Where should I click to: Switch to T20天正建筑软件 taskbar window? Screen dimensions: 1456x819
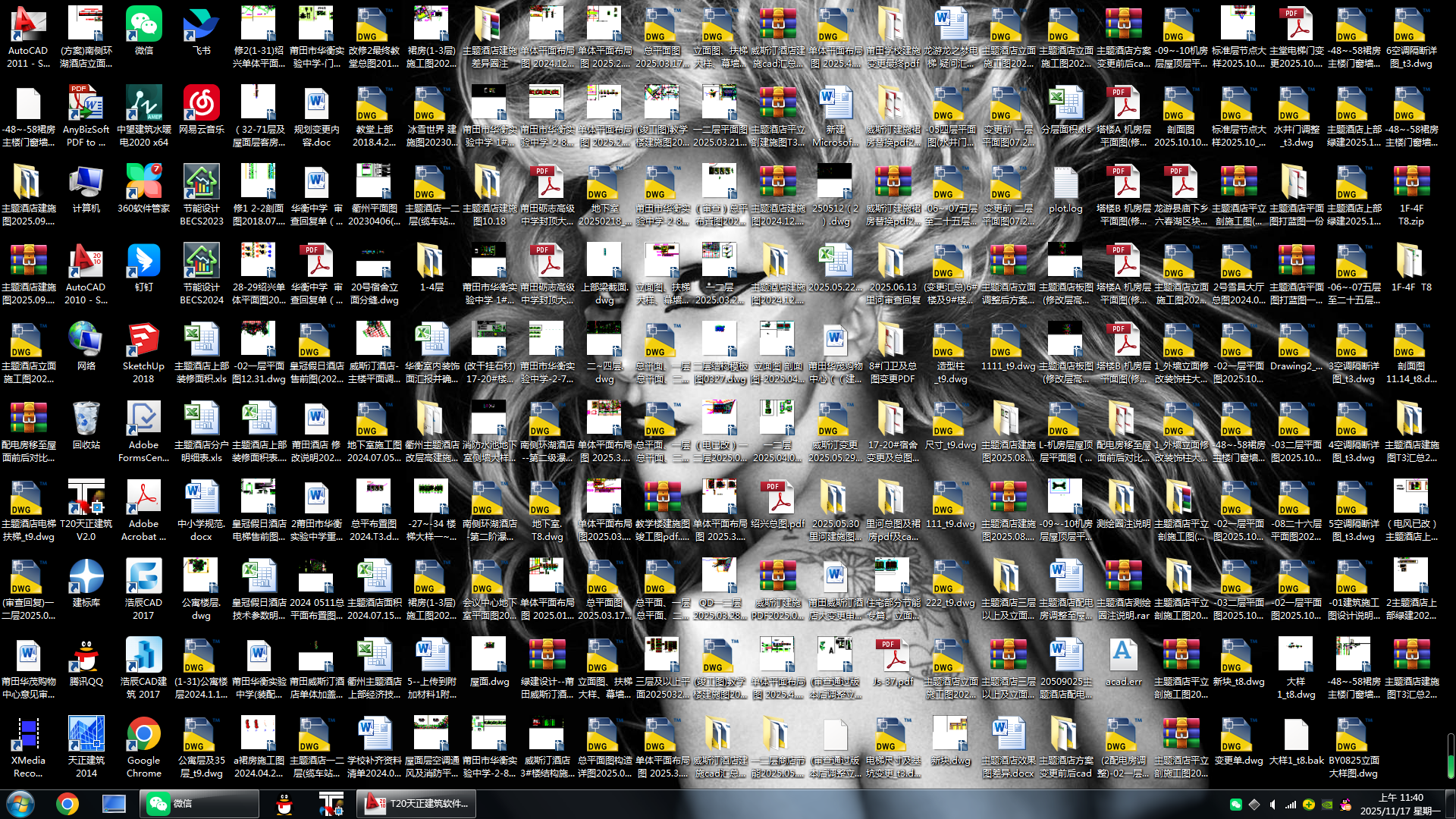pyautogui.click(x=416, y=804)
